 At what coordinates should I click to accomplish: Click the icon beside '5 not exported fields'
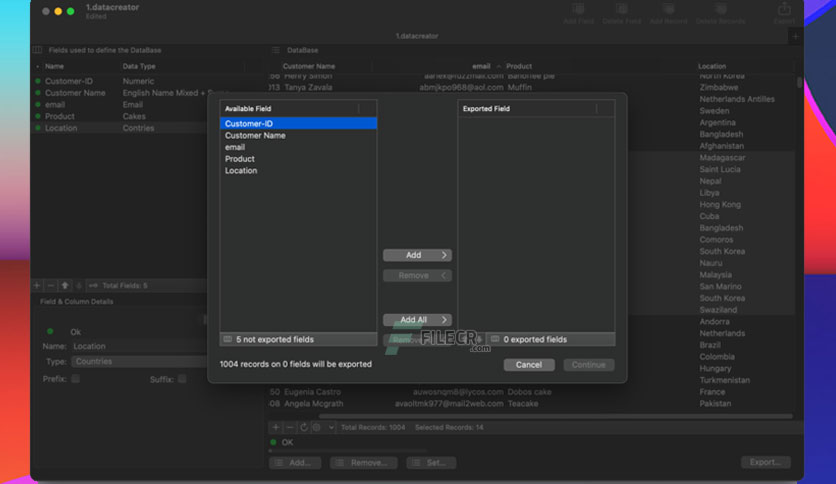click(x=228, y=340)
